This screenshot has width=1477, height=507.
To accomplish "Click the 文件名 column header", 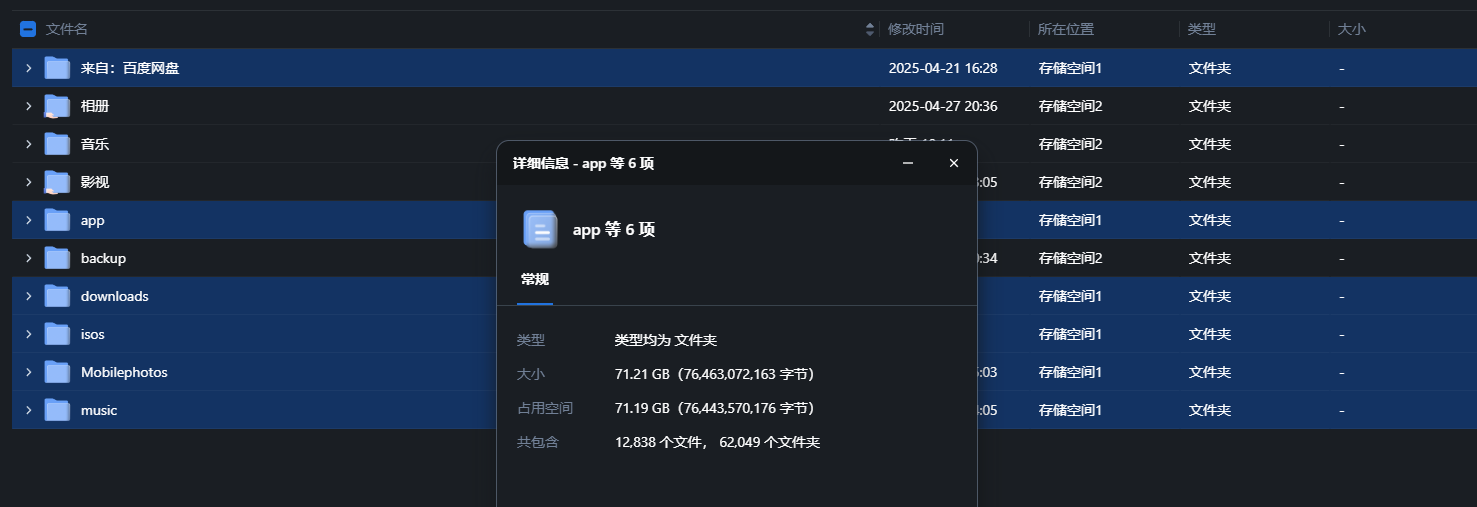I will [x=67, y=30].
